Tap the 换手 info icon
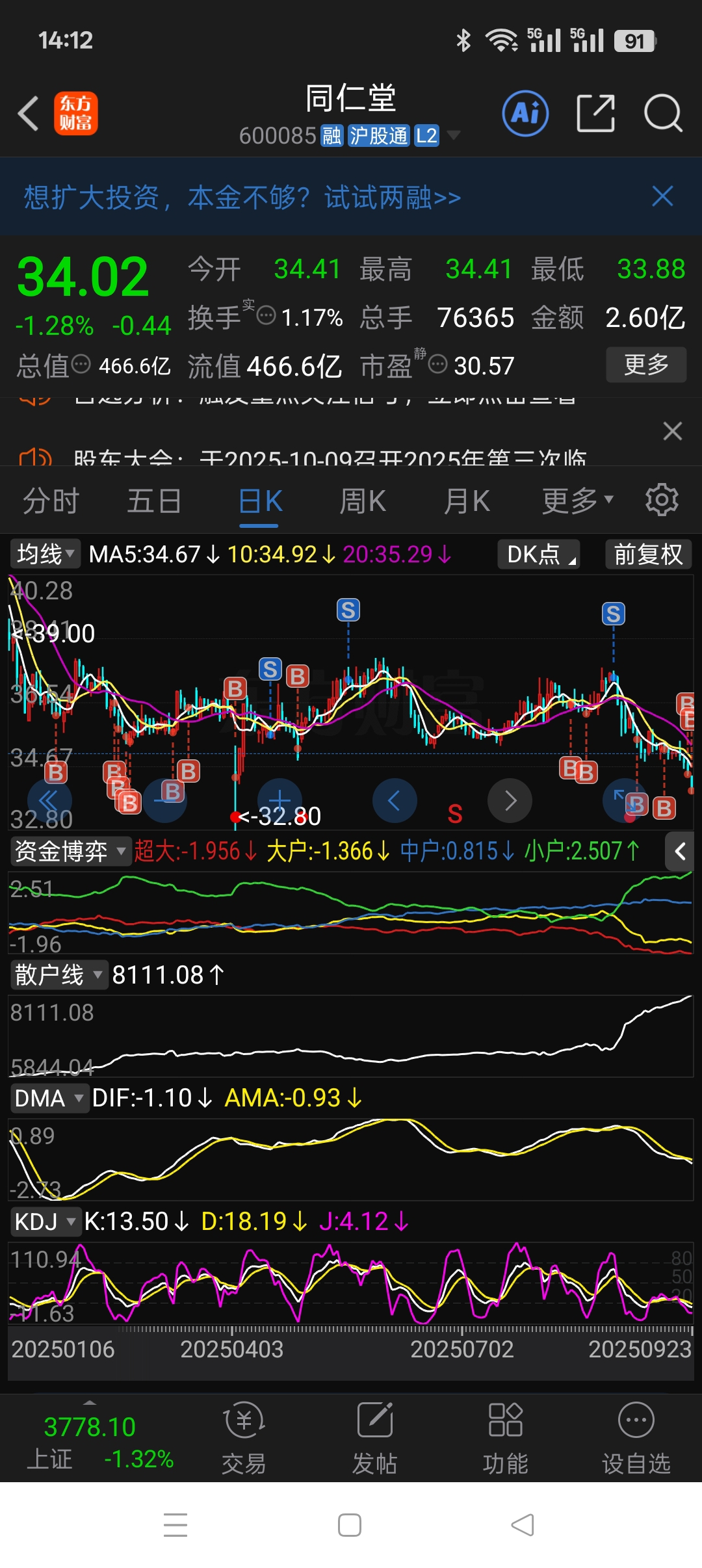This screenshot has height=1568, width=702. click(266, 315)
